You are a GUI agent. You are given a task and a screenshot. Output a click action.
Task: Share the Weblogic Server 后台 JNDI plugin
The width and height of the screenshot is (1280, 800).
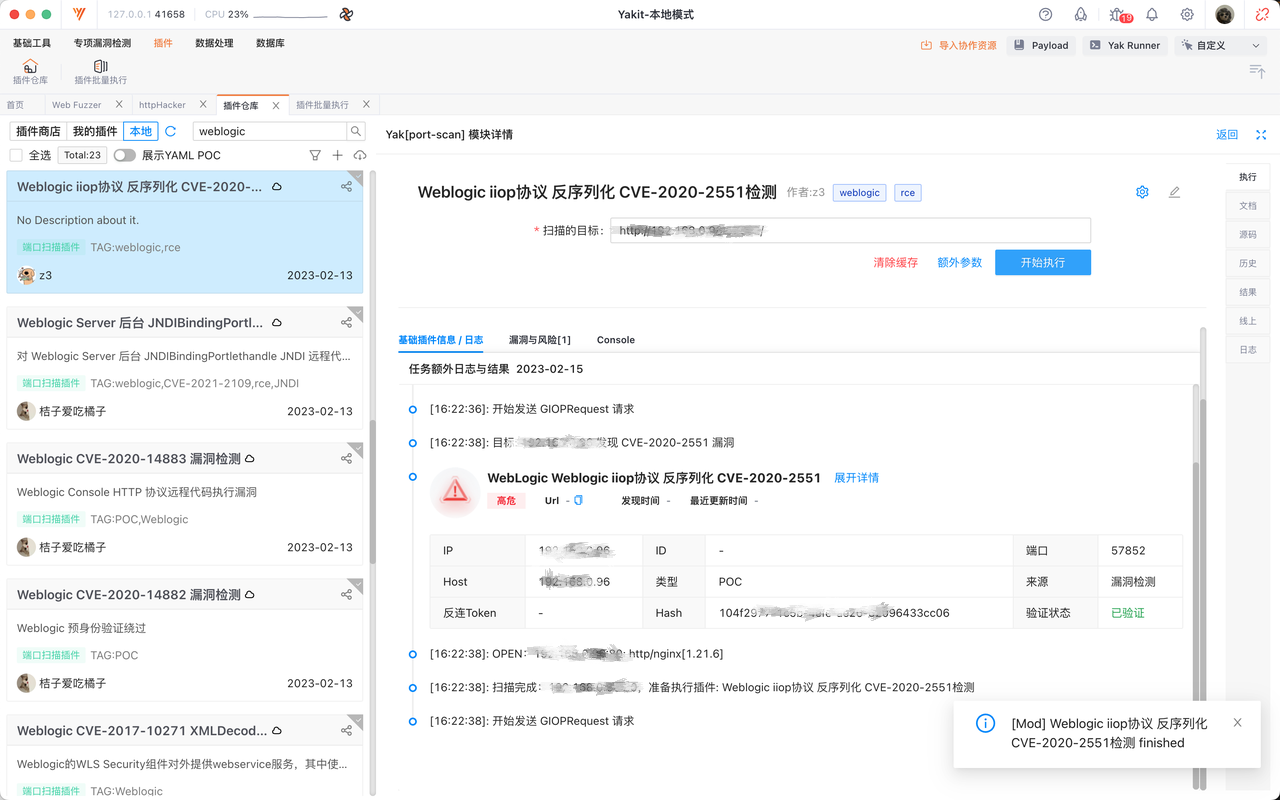pos(346,323)
